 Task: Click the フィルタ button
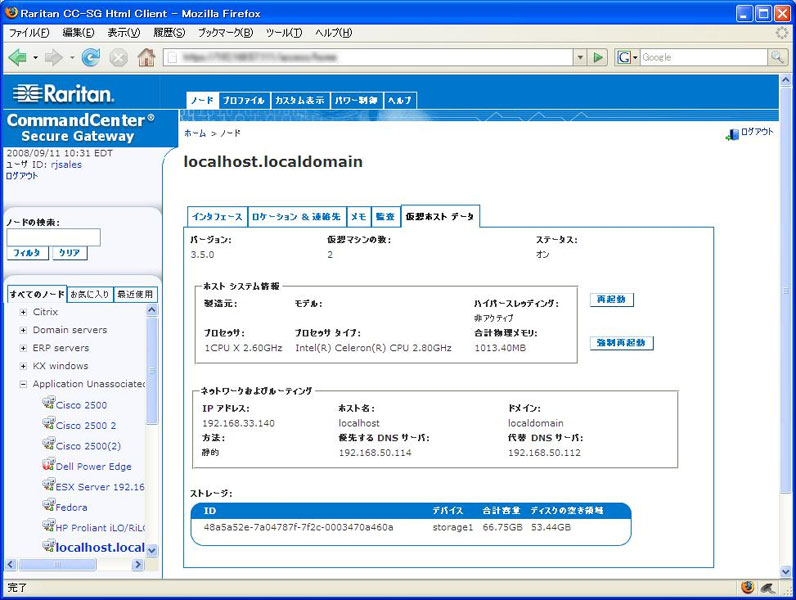(x=27, y=253)
